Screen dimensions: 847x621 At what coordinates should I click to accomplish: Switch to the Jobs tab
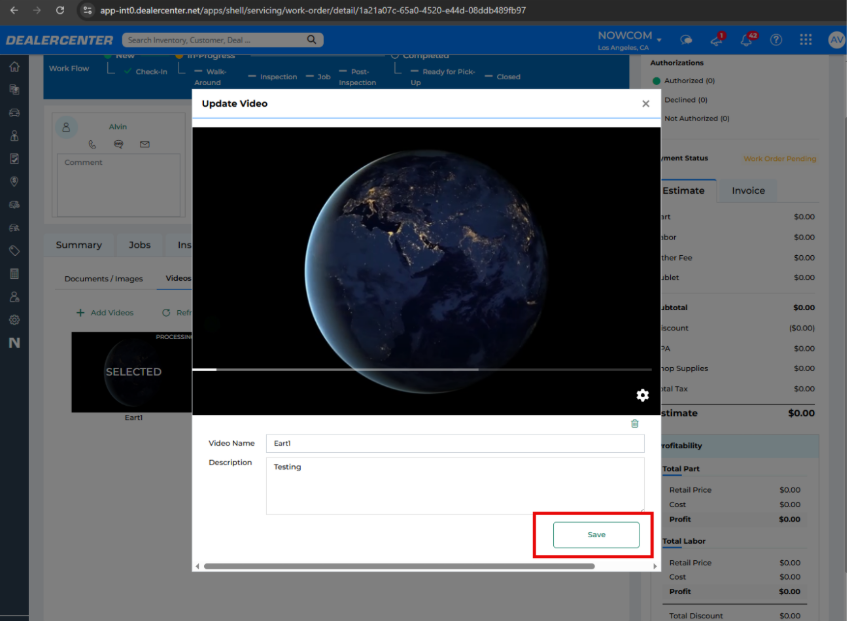[139, 245]
